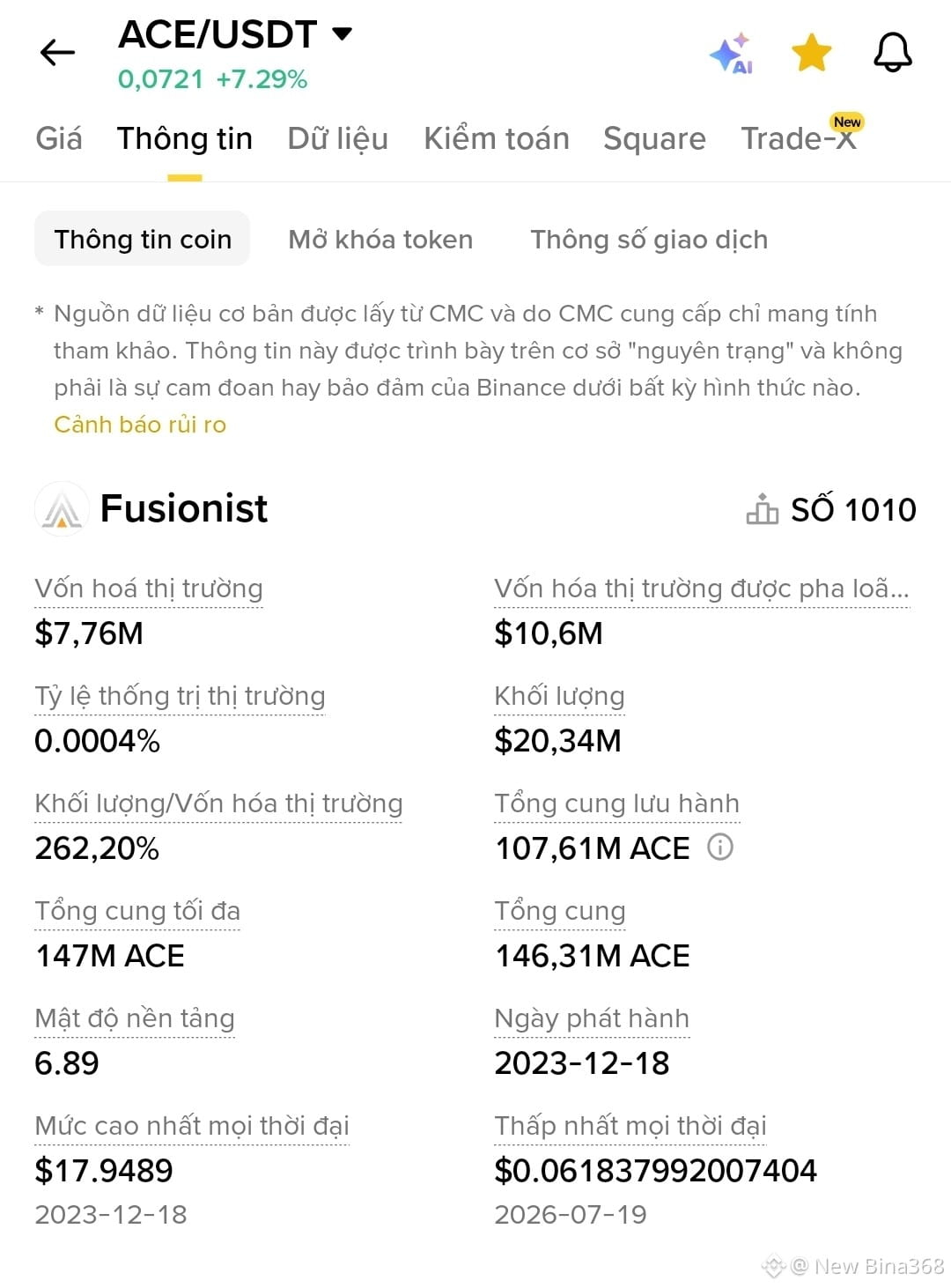This screenshot has height=1288, width=951.
Task: Expand truncated Vốn hóa thị trường được pha loãng label
Action: tap(702, 588)
